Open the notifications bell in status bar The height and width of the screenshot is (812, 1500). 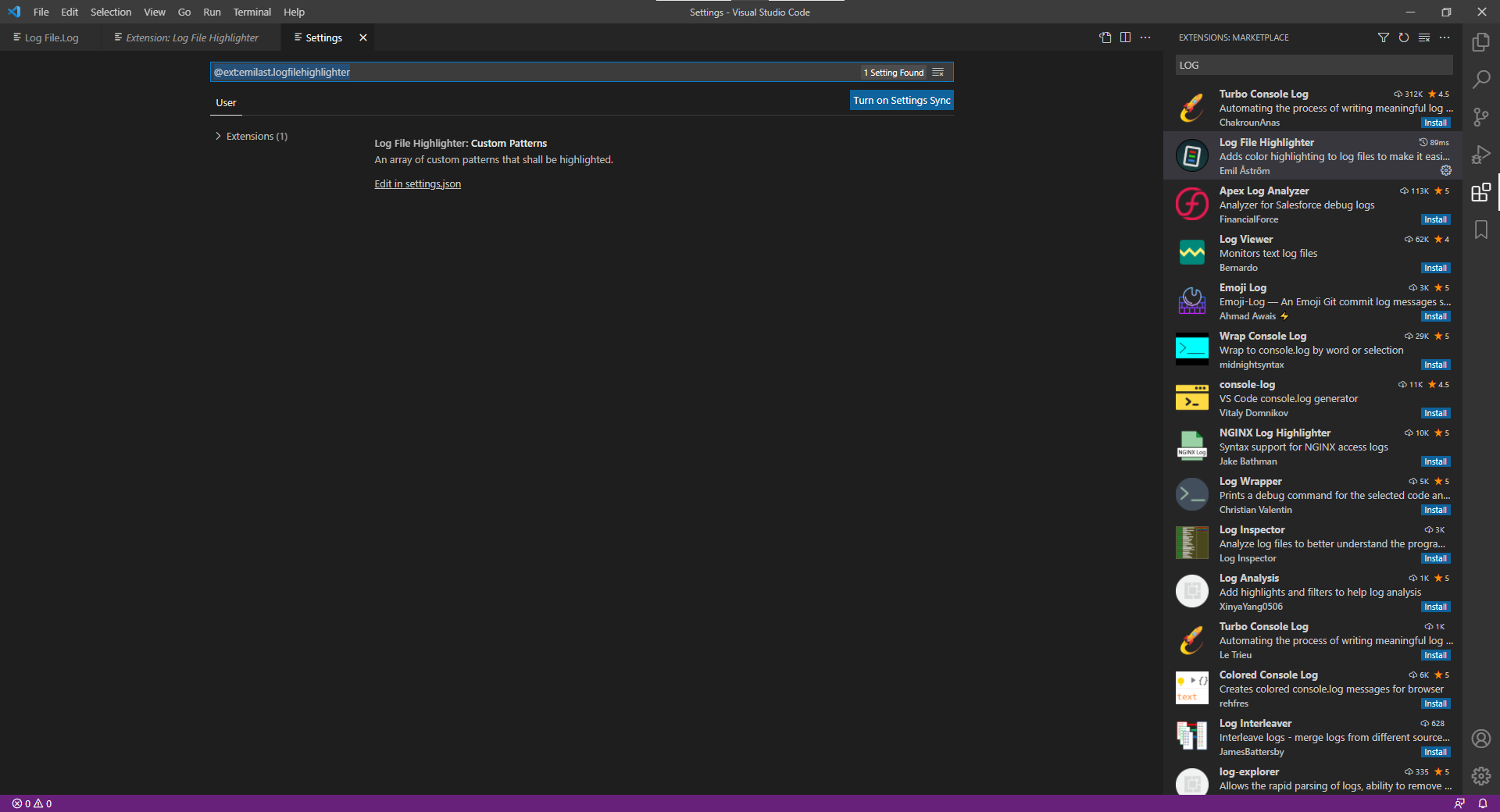pos(1482,803)
